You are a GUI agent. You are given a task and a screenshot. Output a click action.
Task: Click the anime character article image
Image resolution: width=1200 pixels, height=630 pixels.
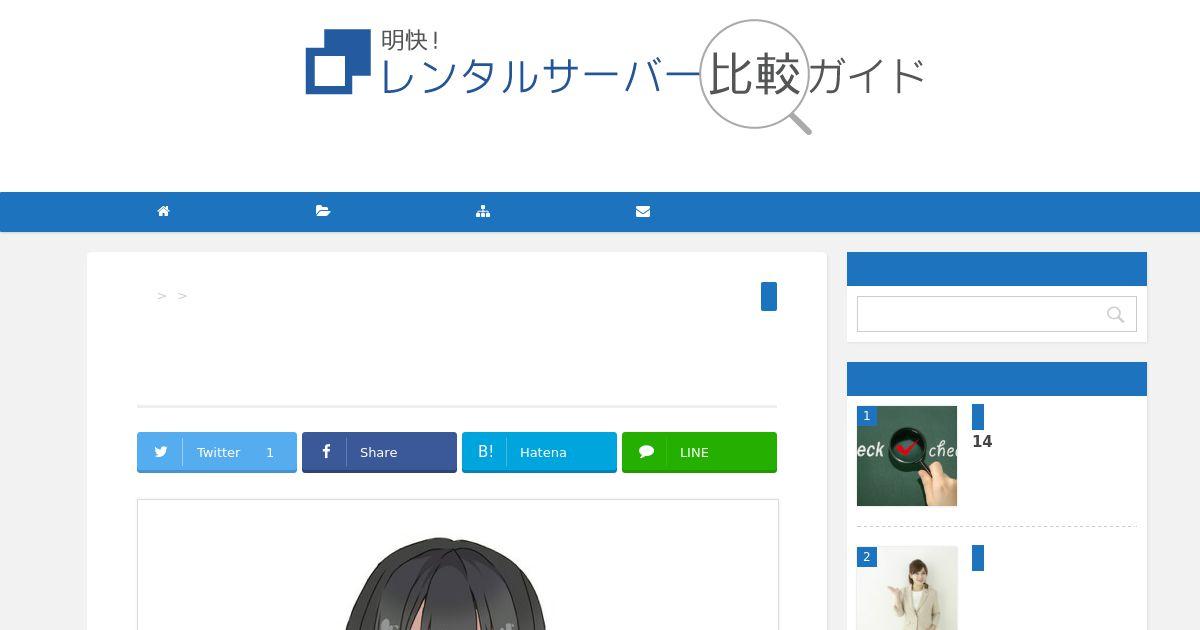click(x=458, y=565)
